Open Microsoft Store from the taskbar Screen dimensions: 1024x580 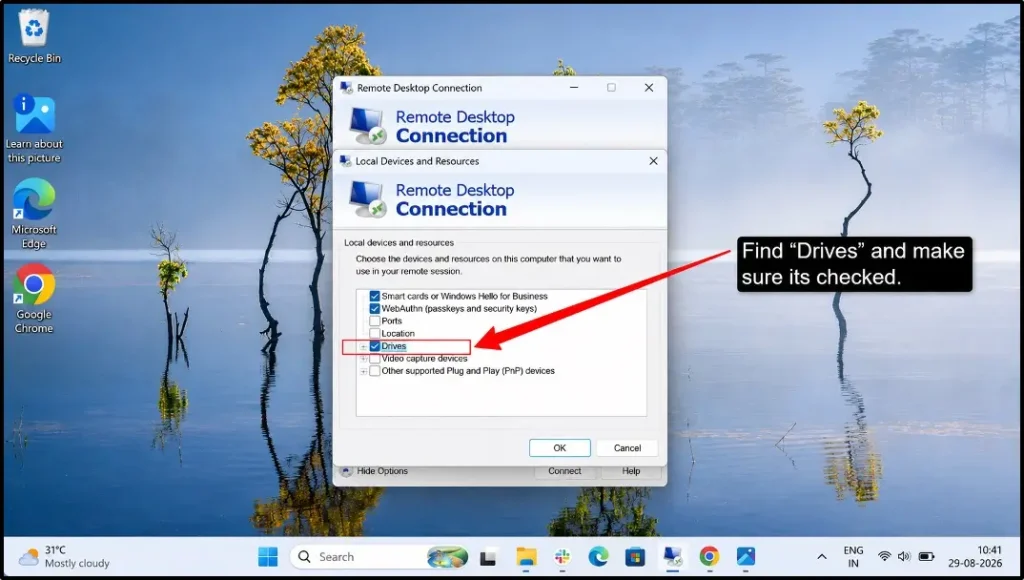tap(635, 557)
